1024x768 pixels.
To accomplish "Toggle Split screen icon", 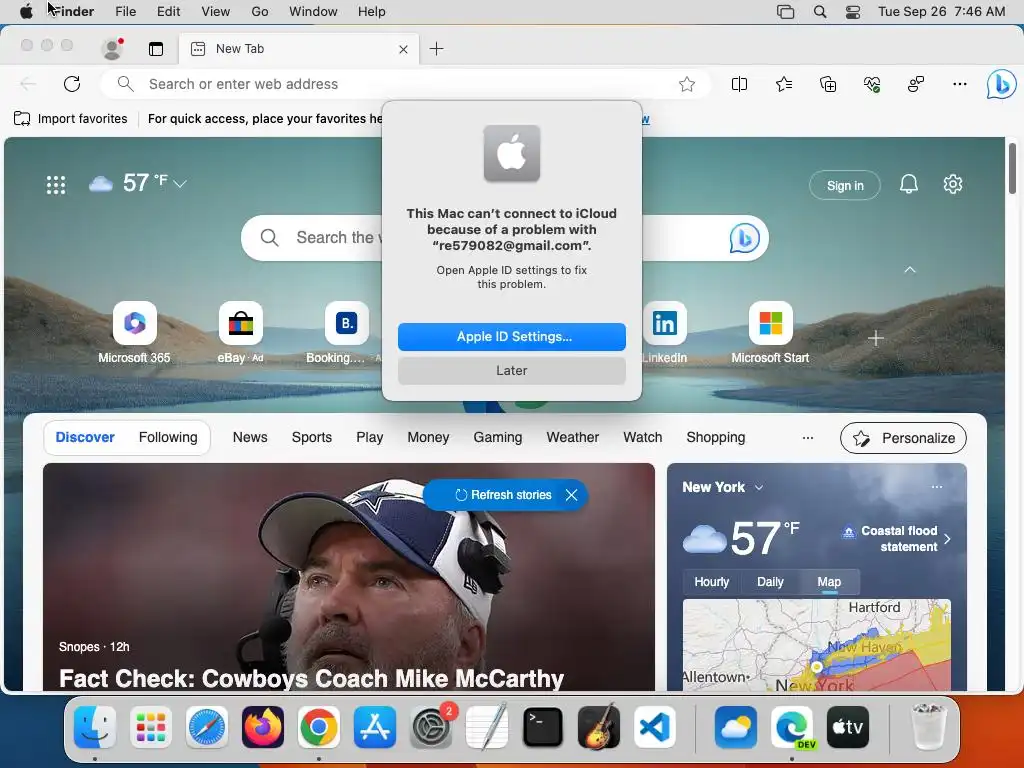I will (739, 84).
